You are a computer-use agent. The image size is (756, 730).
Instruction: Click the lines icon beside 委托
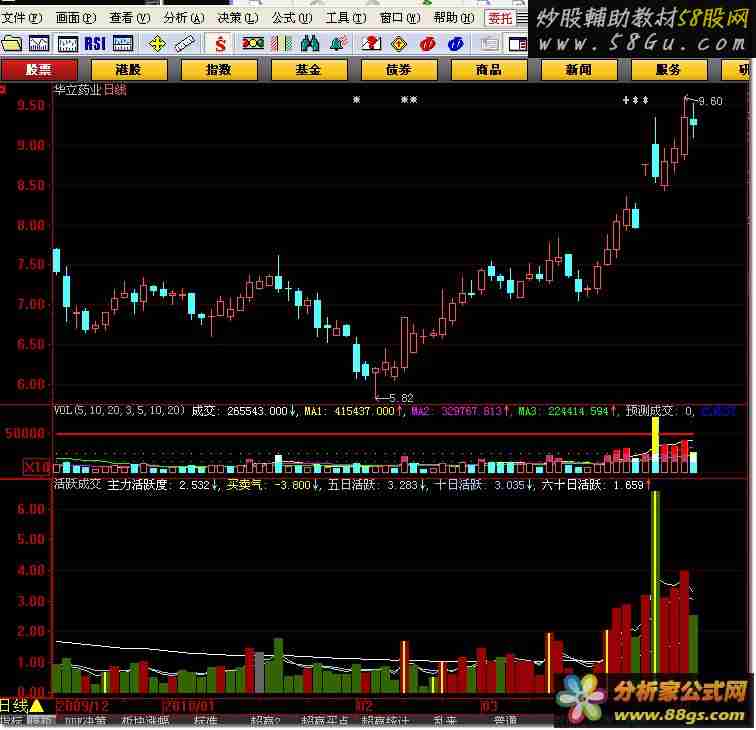coord(523,18)
